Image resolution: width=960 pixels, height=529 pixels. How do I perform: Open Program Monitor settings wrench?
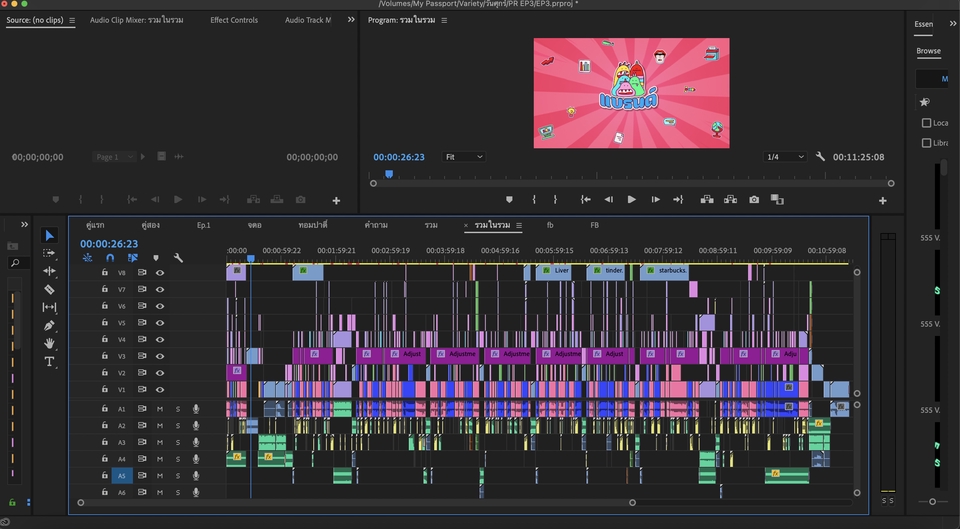[x=820, y=157]
